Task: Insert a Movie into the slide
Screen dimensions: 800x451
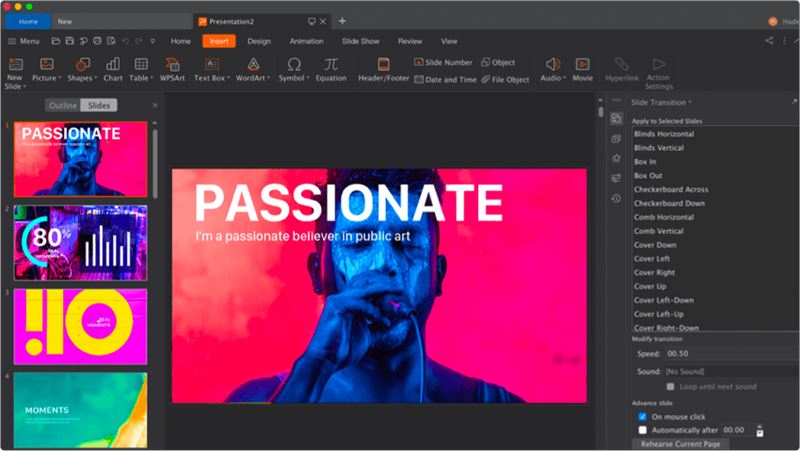Action: (583, 68)
